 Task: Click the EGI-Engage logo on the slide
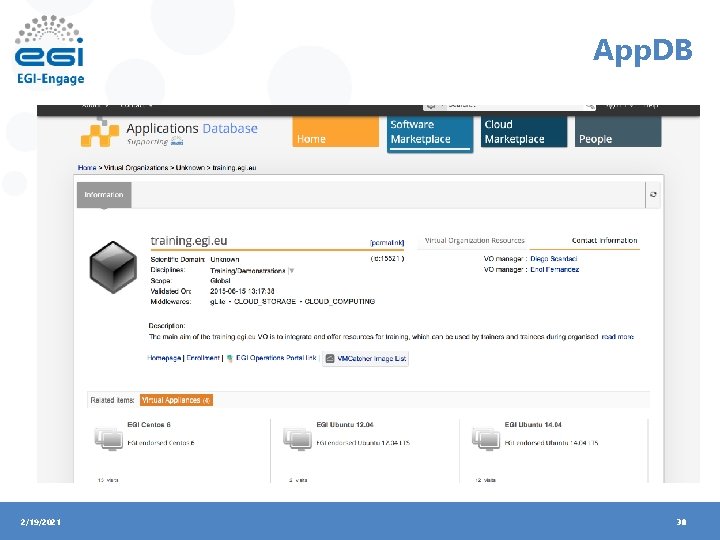coord(50,50)
